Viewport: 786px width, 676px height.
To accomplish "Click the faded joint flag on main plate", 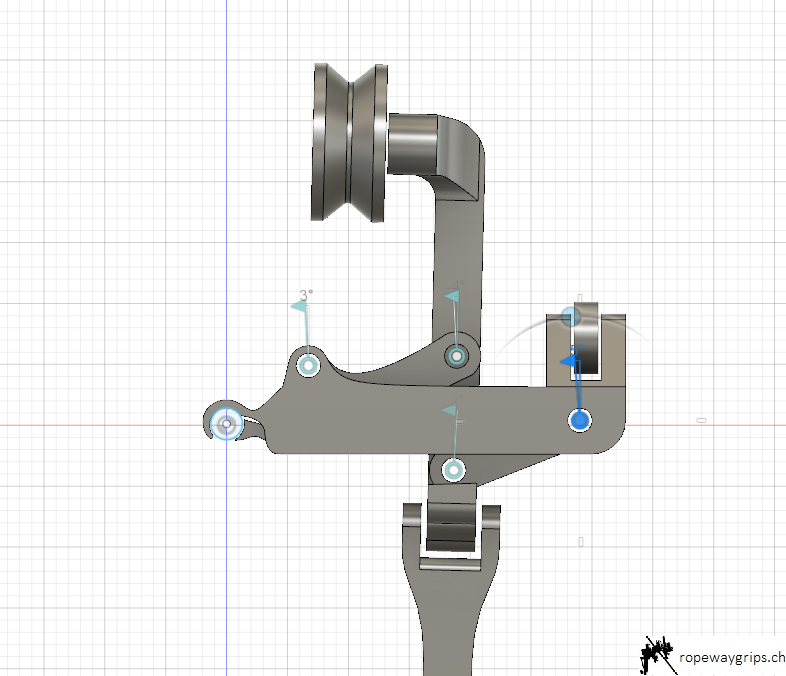I will (x=451, y=411).
